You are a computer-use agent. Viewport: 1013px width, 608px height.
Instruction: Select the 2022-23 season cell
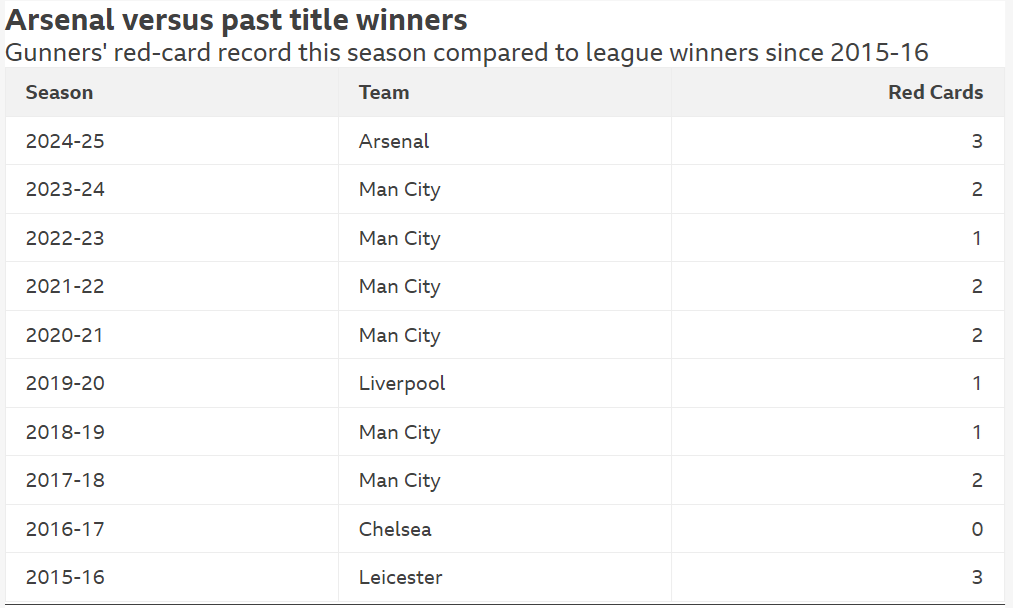click(65, 238)
